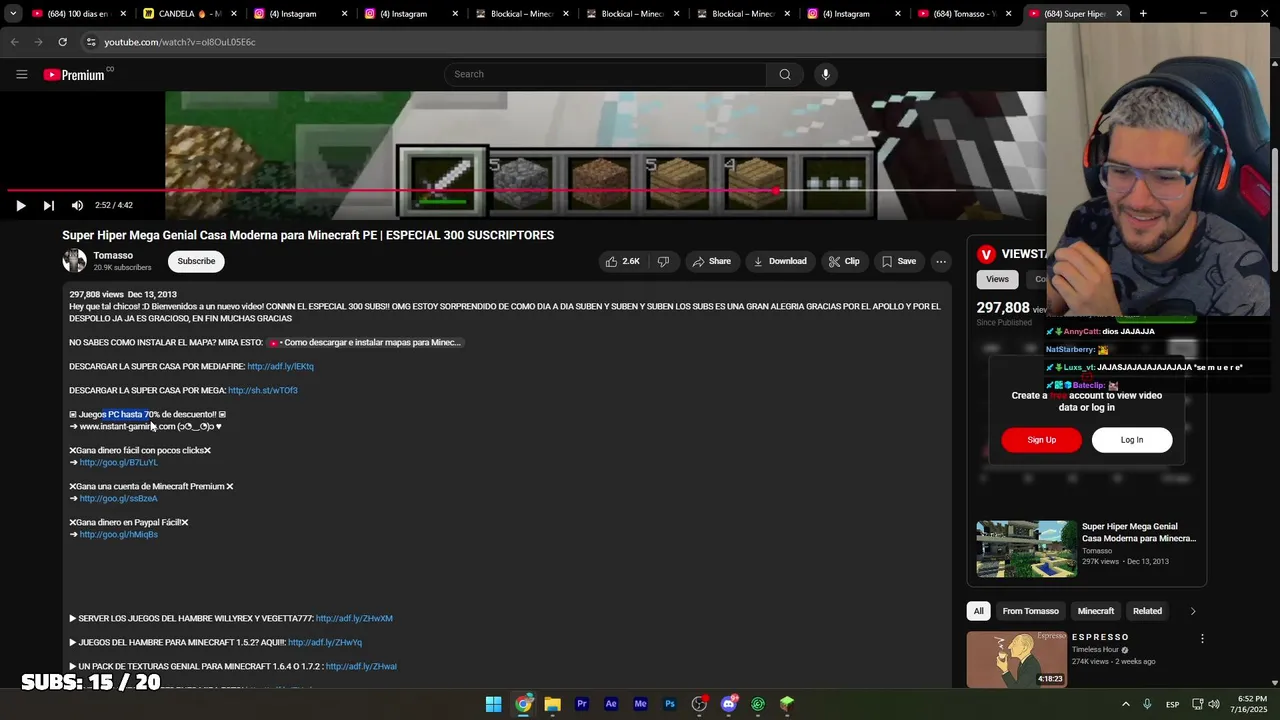Open the Tomasso channel name link
Viewport: 1280px width, 720px height.
pyautogui.click(x=113, y=255)
